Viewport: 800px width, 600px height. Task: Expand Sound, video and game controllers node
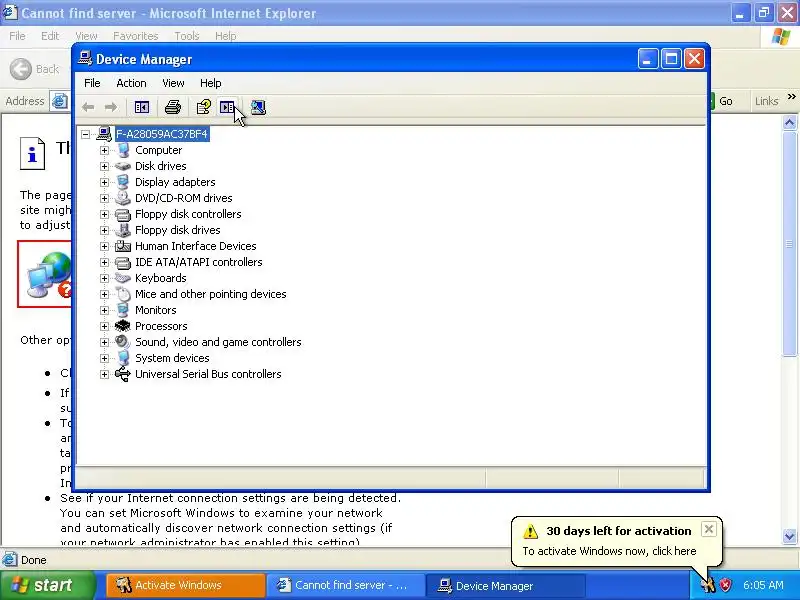tap(105, 342)
